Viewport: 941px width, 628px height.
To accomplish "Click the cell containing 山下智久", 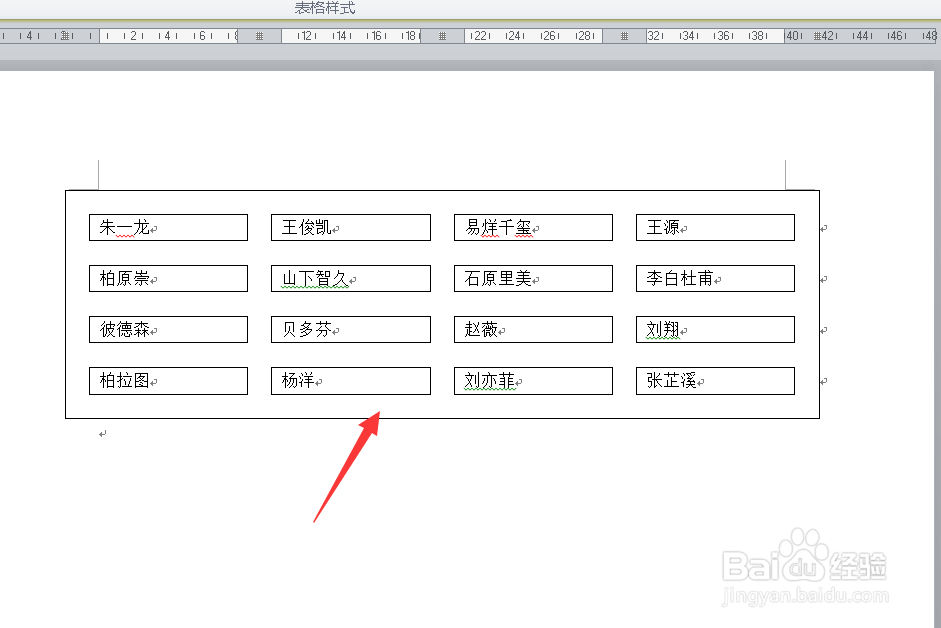I will coord(350,279).
